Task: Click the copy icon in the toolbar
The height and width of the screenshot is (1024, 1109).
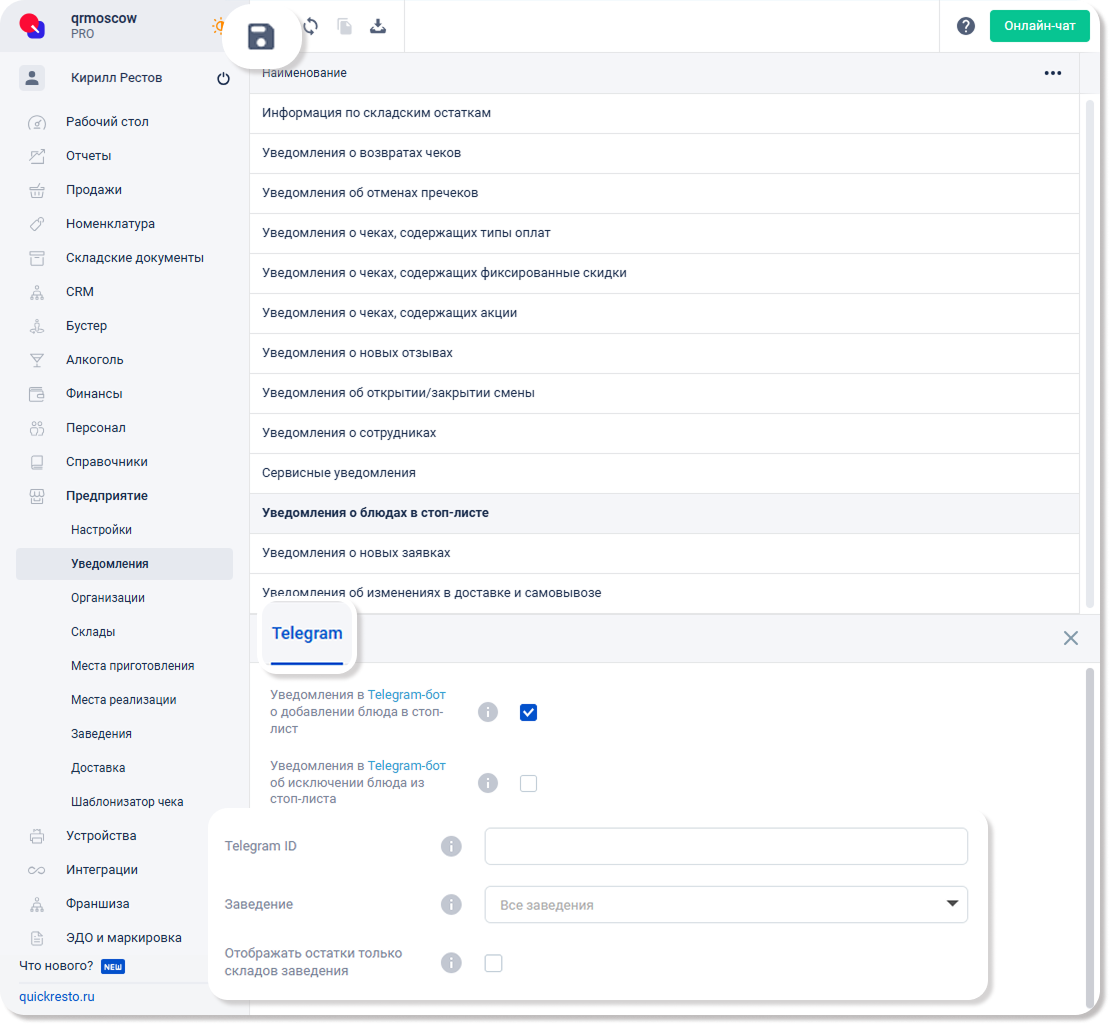Action: [344, 27]
